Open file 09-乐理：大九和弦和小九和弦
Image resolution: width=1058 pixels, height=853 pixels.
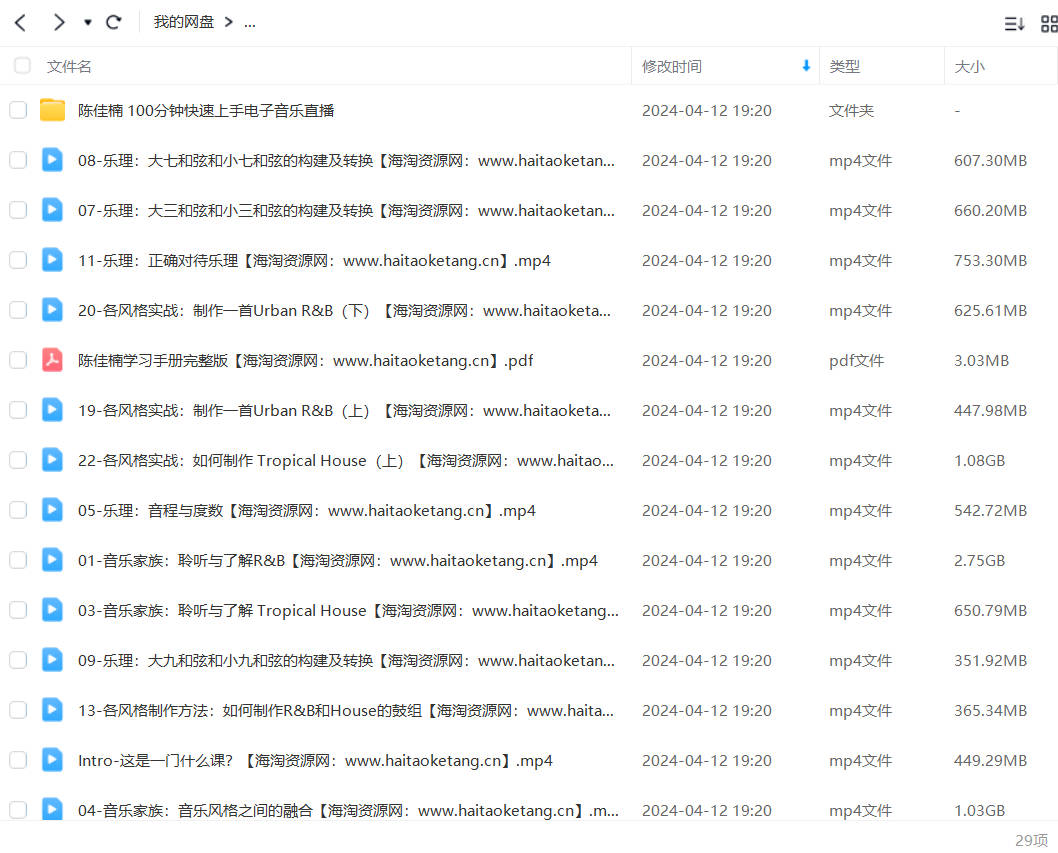click(x=346, y=660)
